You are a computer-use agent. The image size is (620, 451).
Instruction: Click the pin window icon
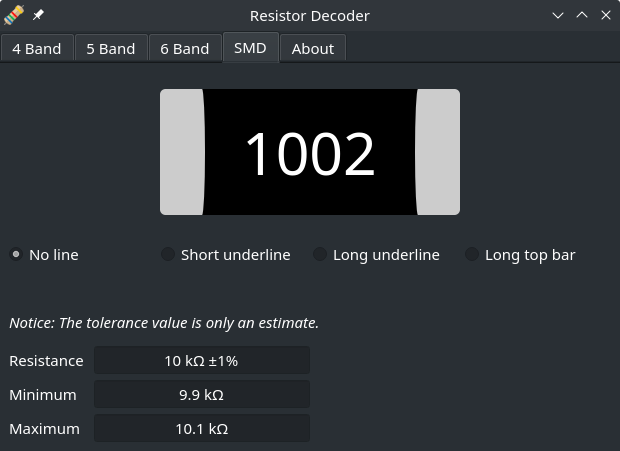point(39,16)
